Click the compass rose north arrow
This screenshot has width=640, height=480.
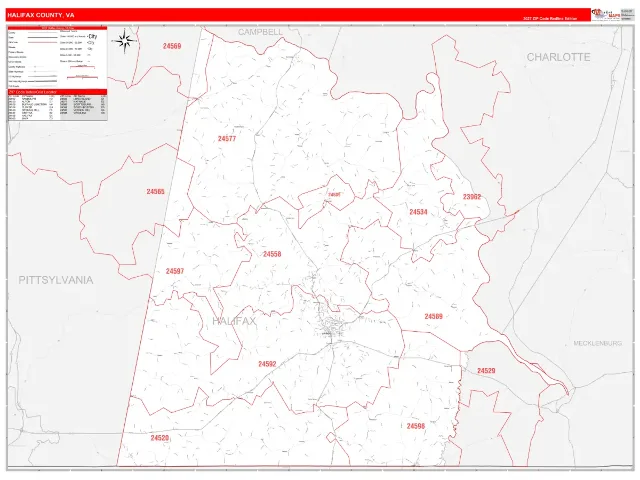click(124, 41)
